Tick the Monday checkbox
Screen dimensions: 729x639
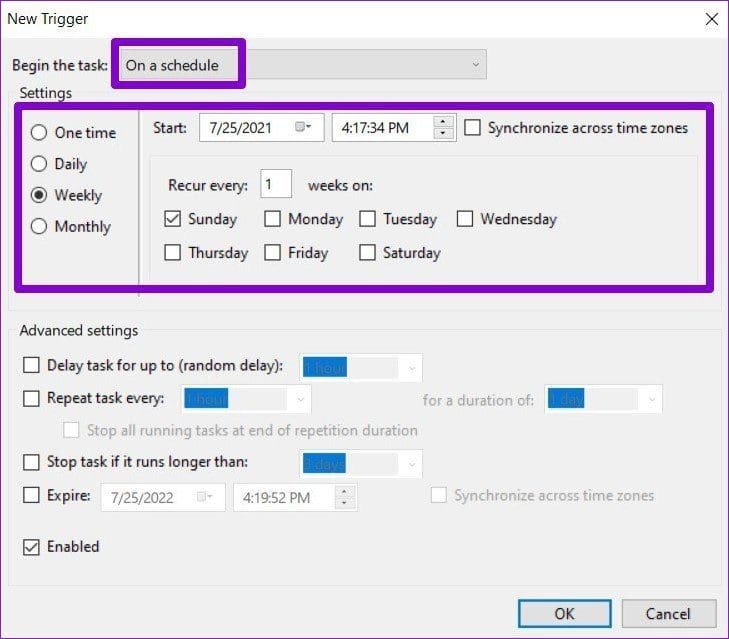(x=272, y=219)
